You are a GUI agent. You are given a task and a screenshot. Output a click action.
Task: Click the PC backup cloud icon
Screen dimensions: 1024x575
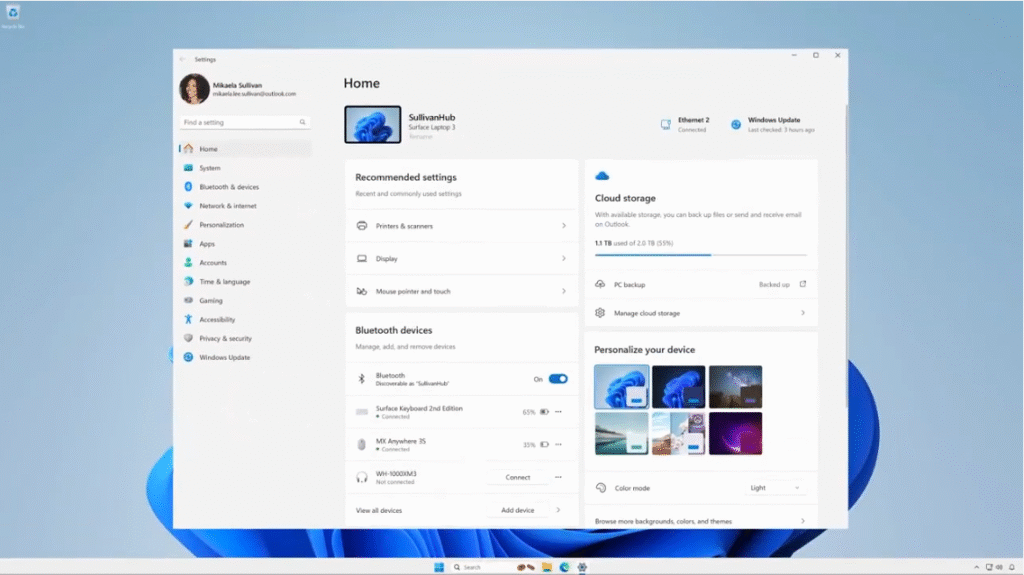coord(600,284)
